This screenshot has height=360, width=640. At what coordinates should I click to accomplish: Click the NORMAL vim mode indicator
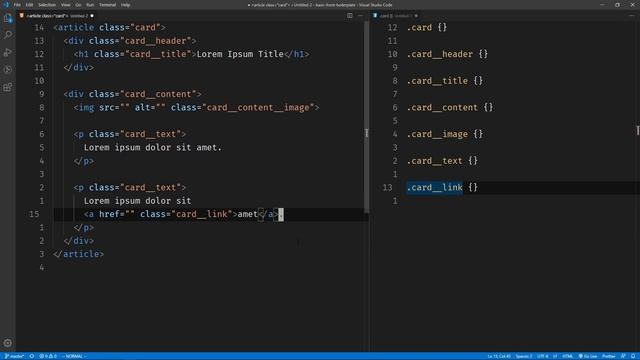(74, 356)
